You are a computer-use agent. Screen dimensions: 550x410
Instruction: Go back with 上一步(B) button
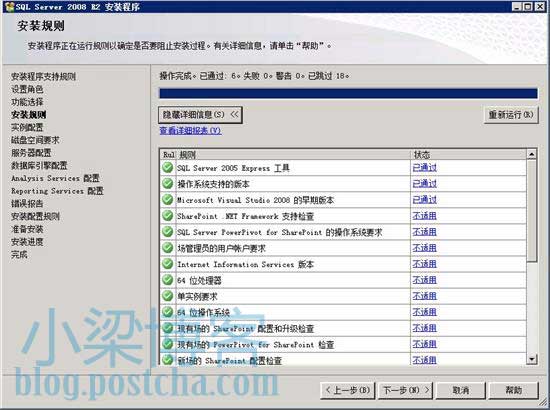pos(348,390)
